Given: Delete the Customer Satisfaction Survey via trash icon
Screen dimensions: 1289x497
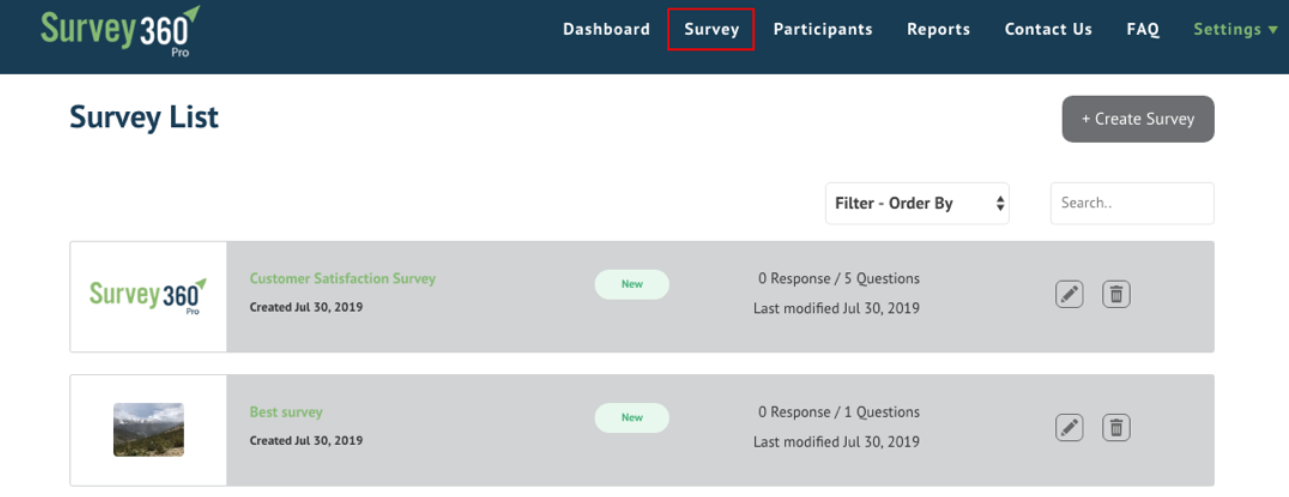Looking at the screenshot, I should 1116,295.
